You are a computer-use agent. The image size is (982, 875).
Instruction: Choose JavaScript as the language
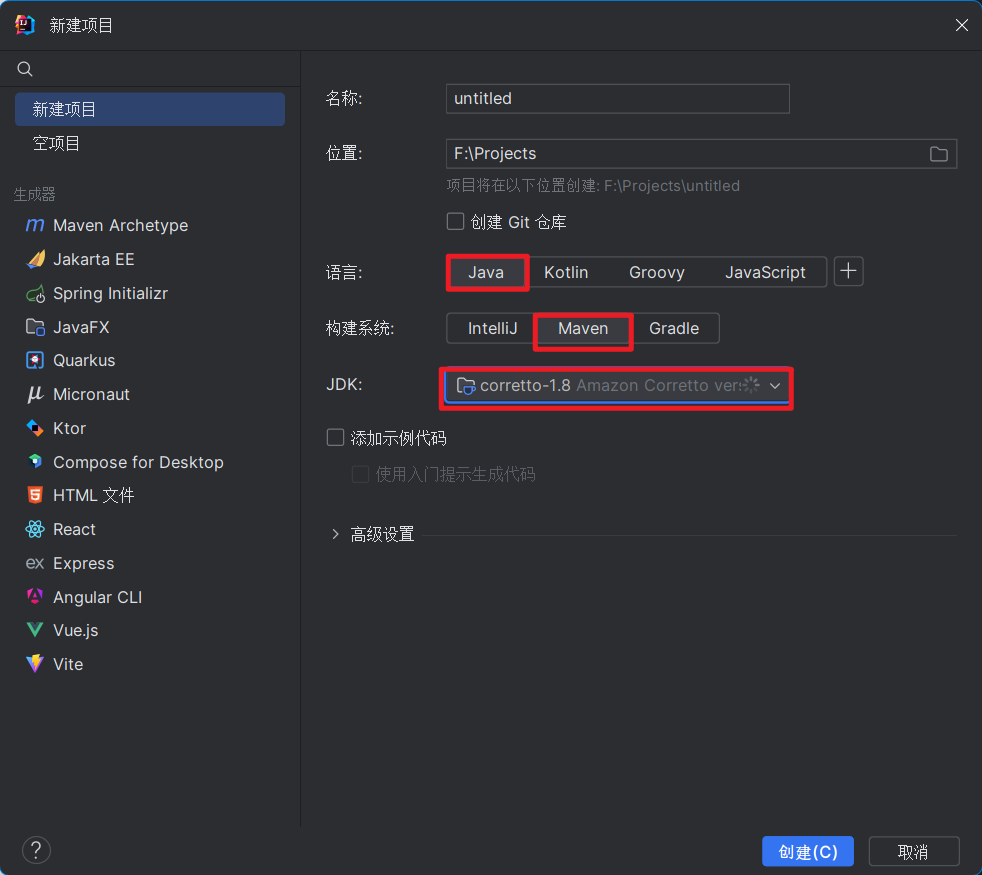765,272
